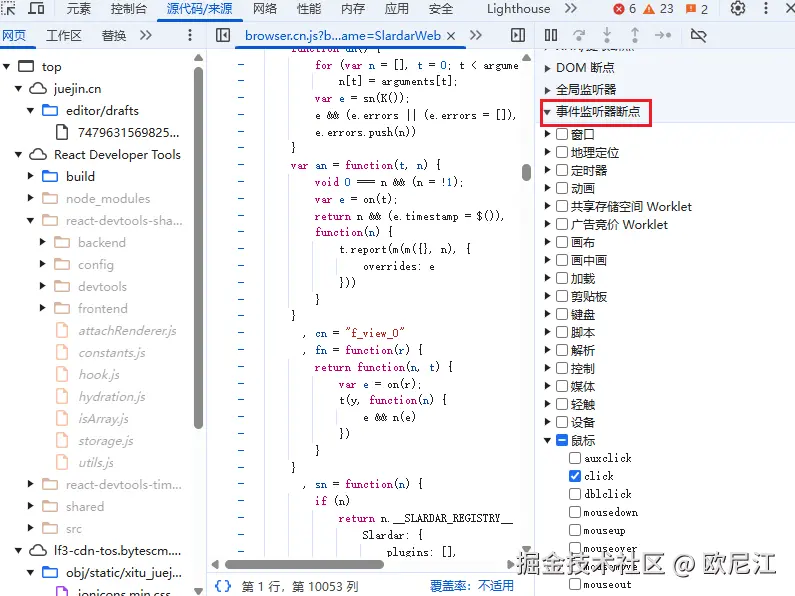Check the mousedown event breakpoint
This screenshot has width=795, height=596.
click(x=574, y=512)
